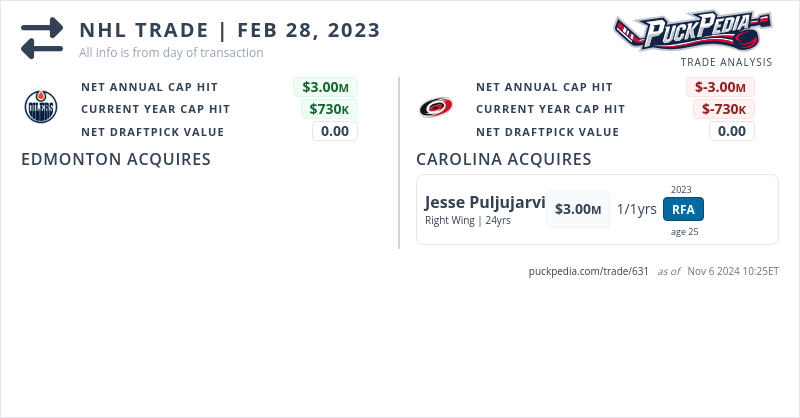Click Edmonton's green $730K current year badge

pos(329,109)
